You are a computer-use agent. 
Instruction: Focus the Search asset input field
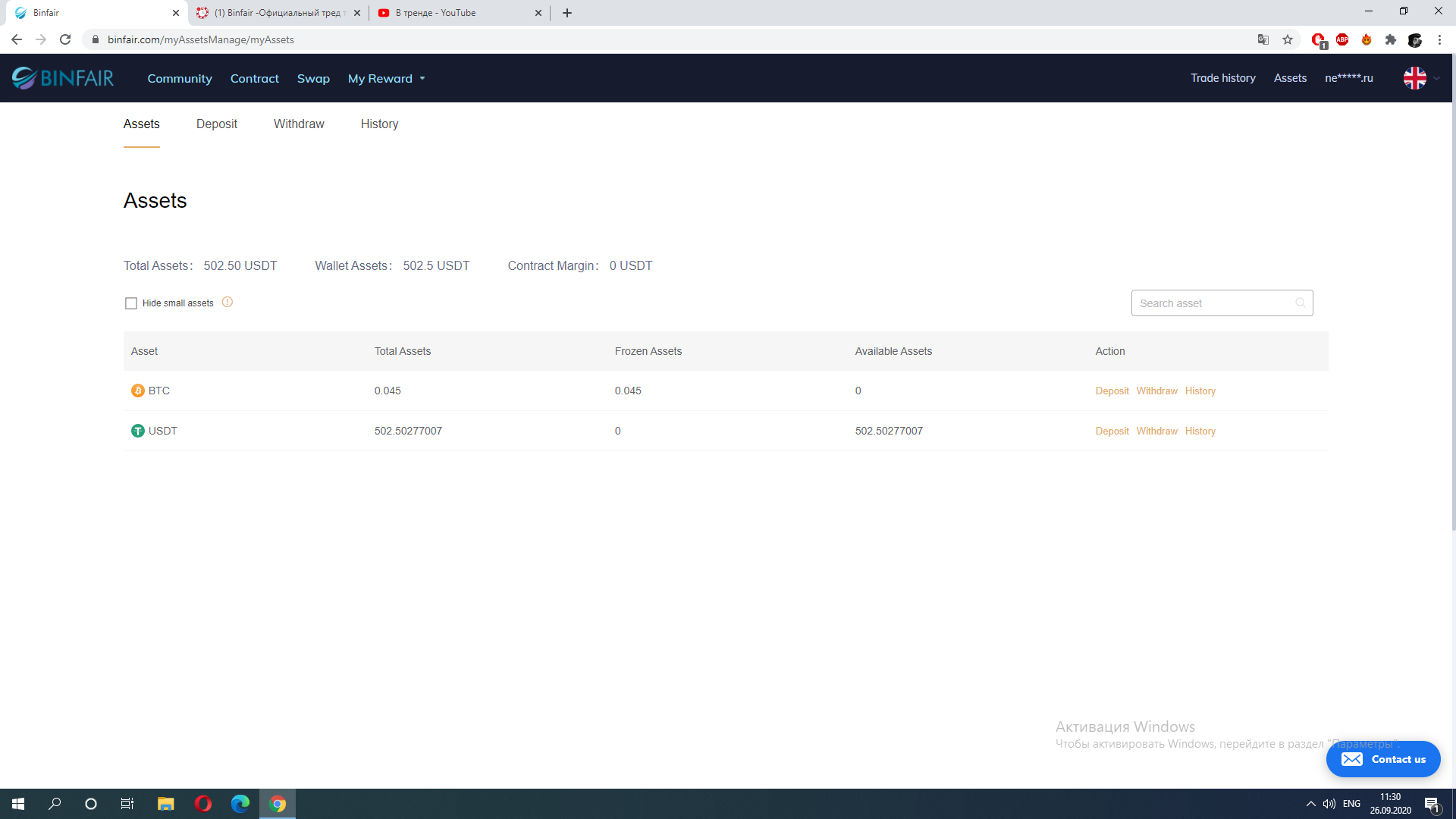click(x=1212, y=303)
